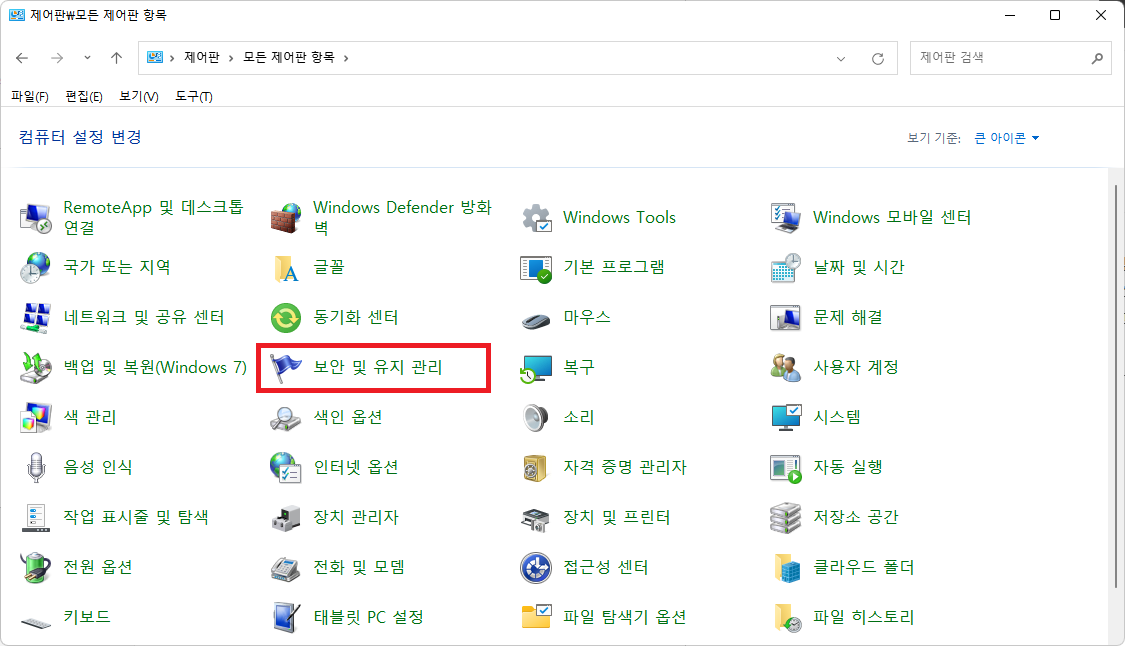Click the 문제 해결 icon
Screen dimensions: 1125x646
[x=786, y=317]
